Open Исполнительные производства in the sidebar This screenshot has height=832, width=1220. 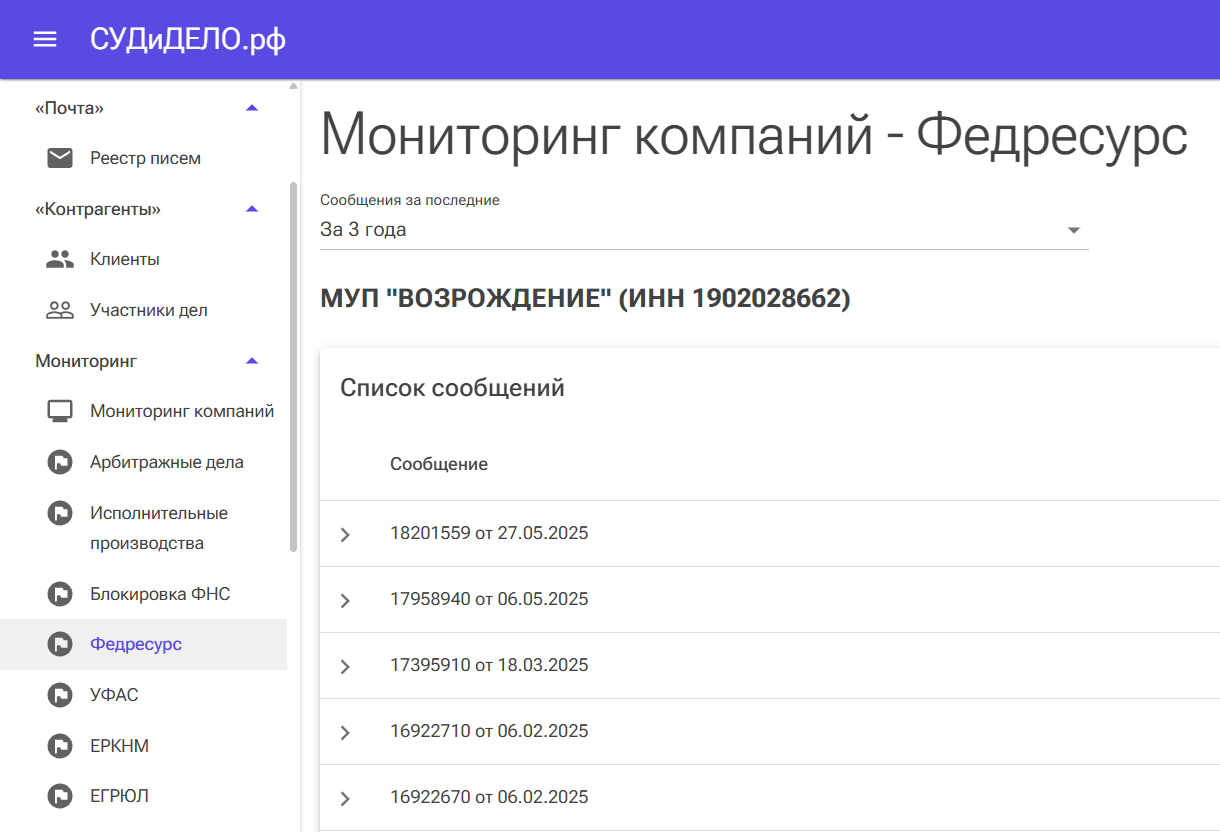coord(159,528)
